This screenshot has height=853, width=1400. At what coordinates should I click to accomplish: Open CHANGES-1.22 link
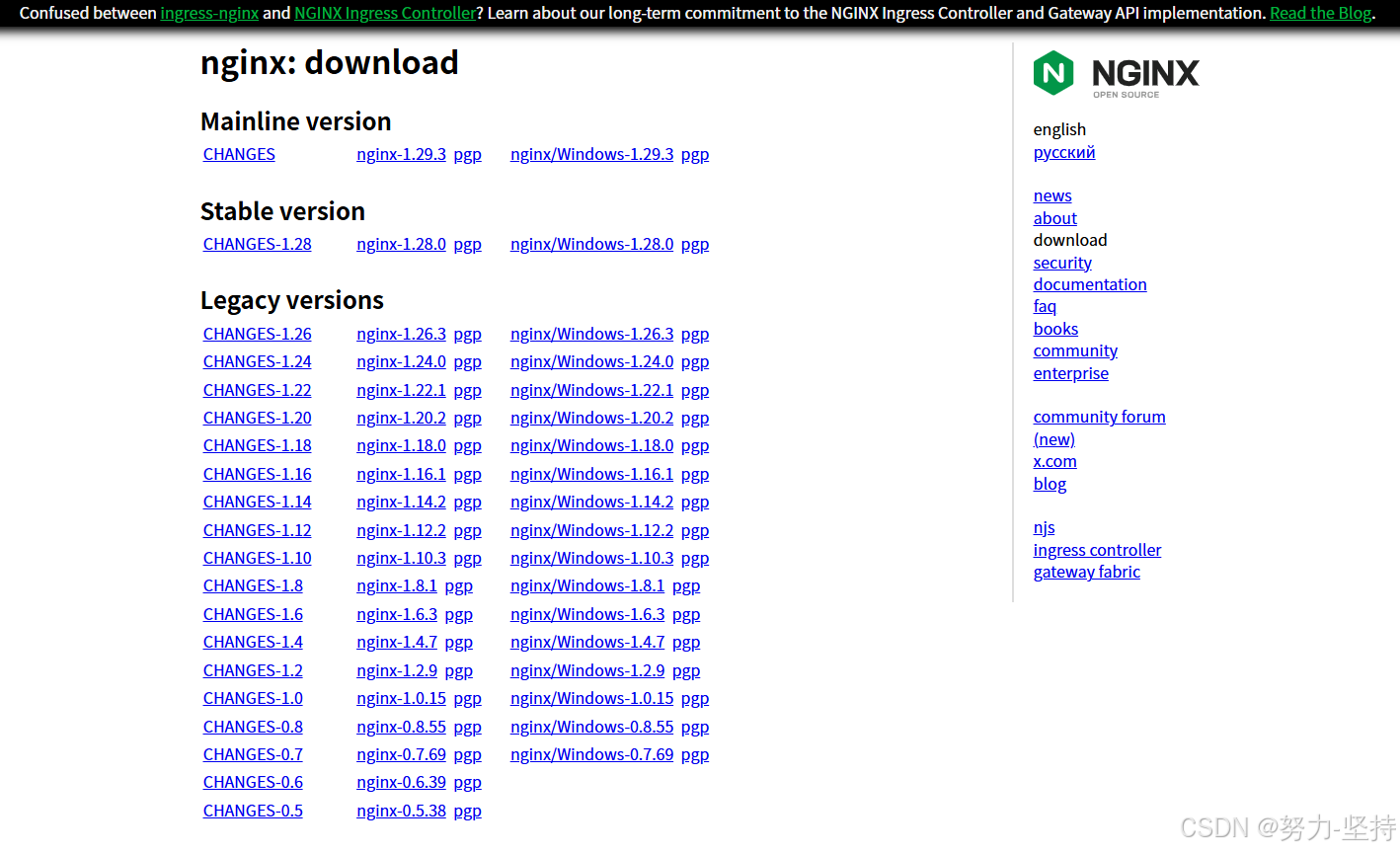(x=257, y=390)
